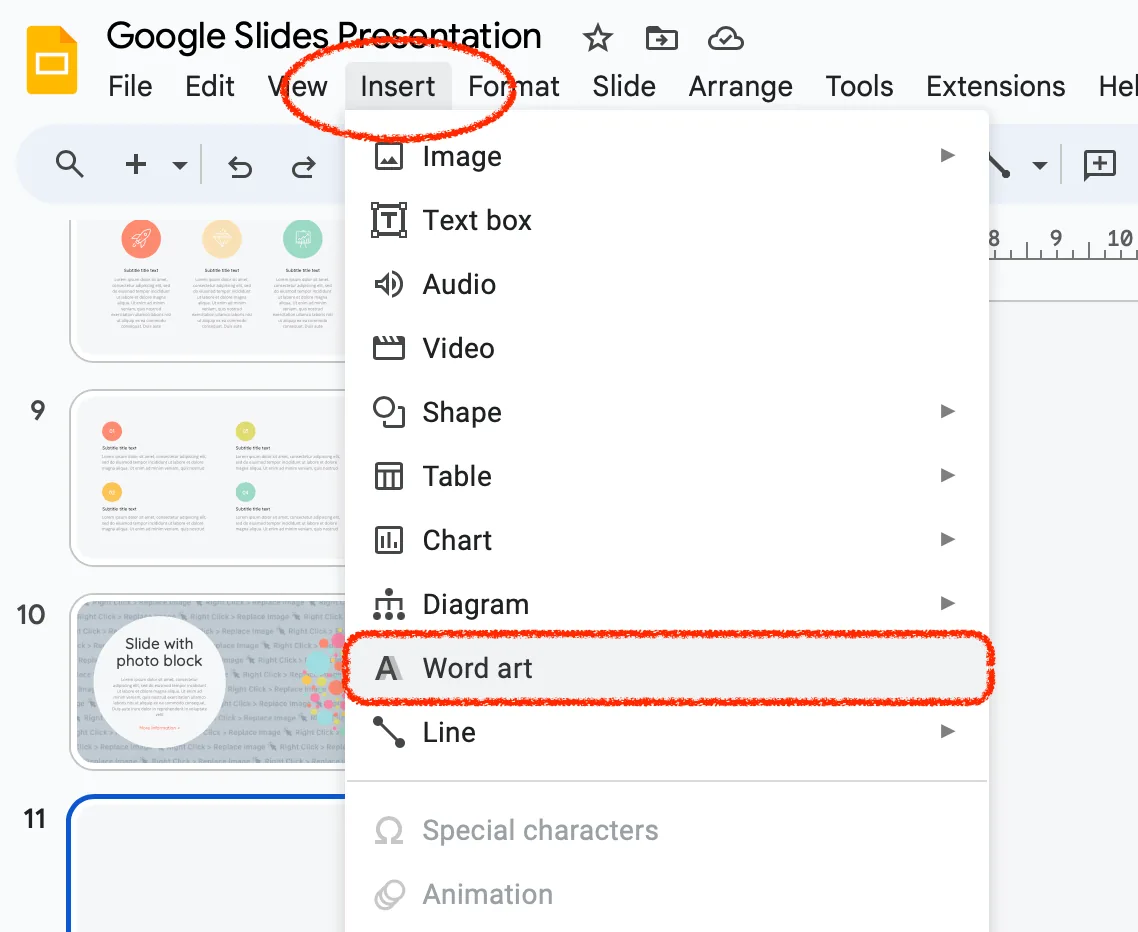
Task: Choose Image from Insert menu
Action: point(666,156)
